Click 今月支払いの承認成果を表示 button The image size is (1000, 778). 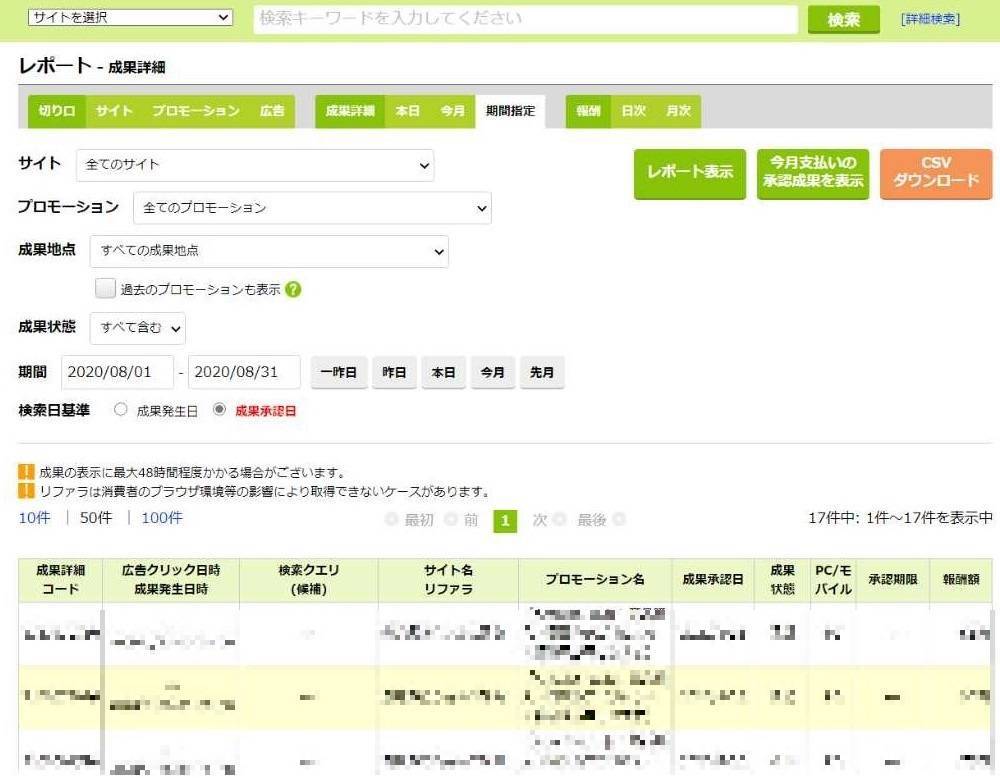(x=813, y=172)
